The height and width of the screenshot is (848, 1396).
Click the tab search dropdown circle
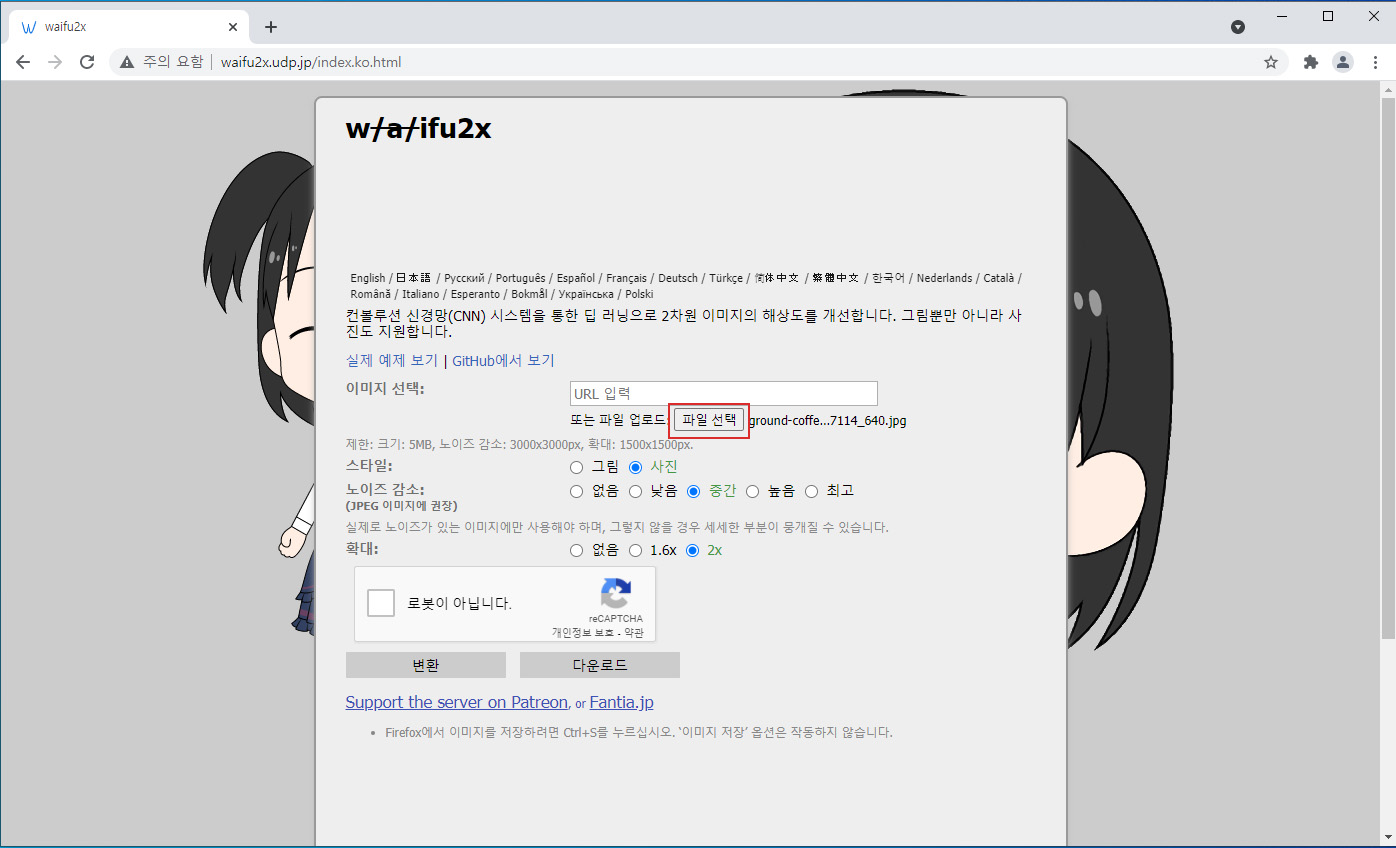tap(1238, 27)
